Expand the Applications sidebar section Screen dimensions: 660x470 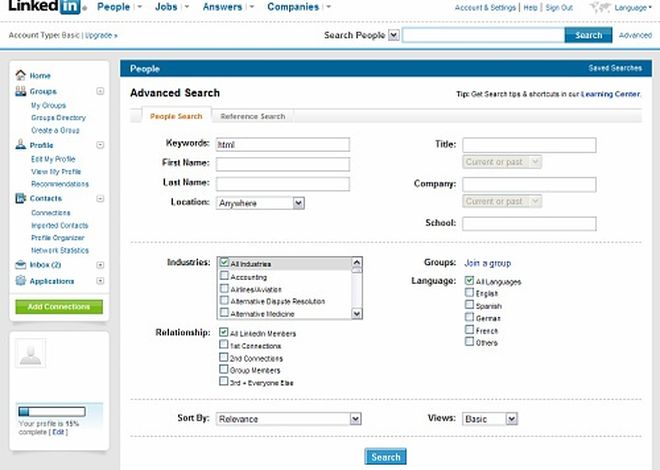click(x=100, y=281)
